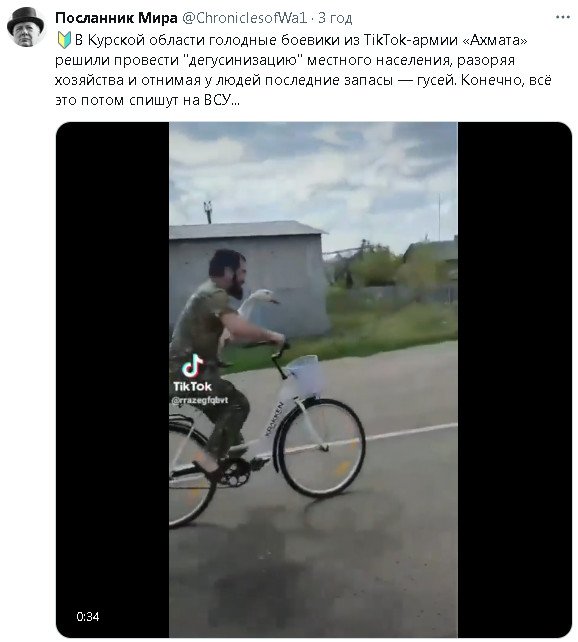
Task: Click the 0:34 video duration badge
Action: (x=88, y=617)
